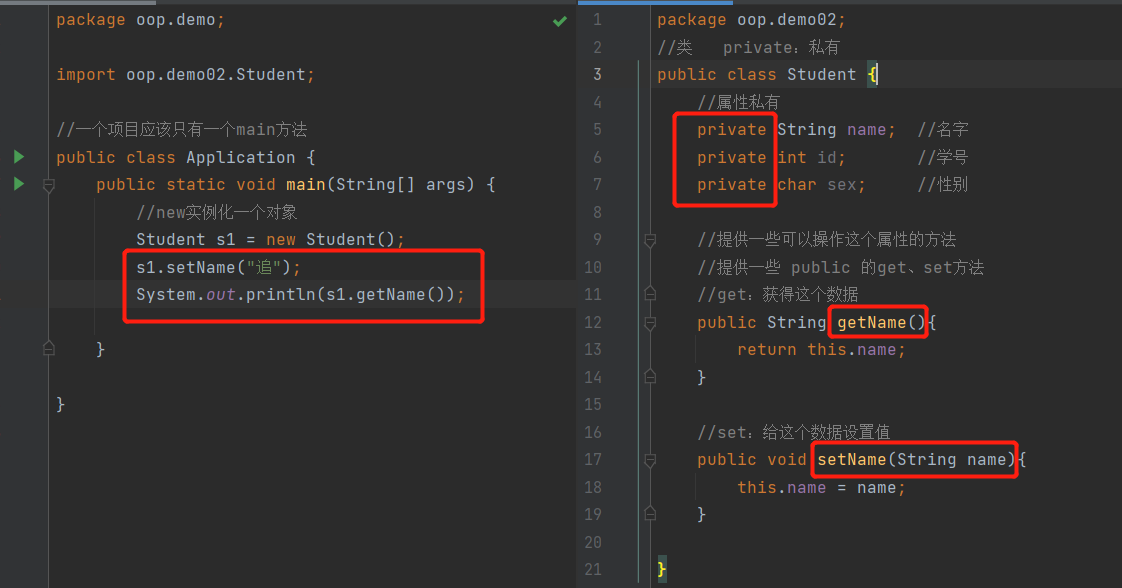Click 'private' keyword on line 6
Image resolution: width=1122 pixels, height=588 pixels.
731,157
